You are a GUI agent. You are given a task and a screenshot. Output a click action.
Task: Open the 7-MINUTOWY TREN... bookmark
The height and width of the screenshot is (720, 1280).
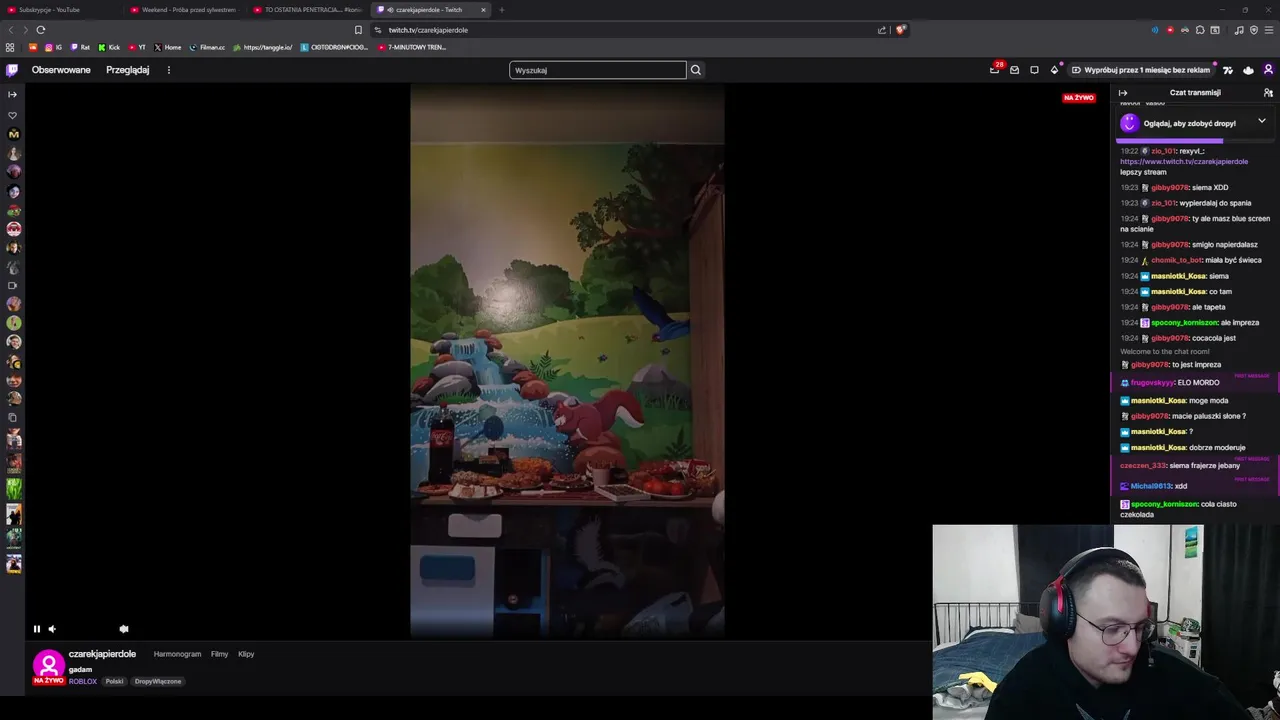click(x=412, y=47)
